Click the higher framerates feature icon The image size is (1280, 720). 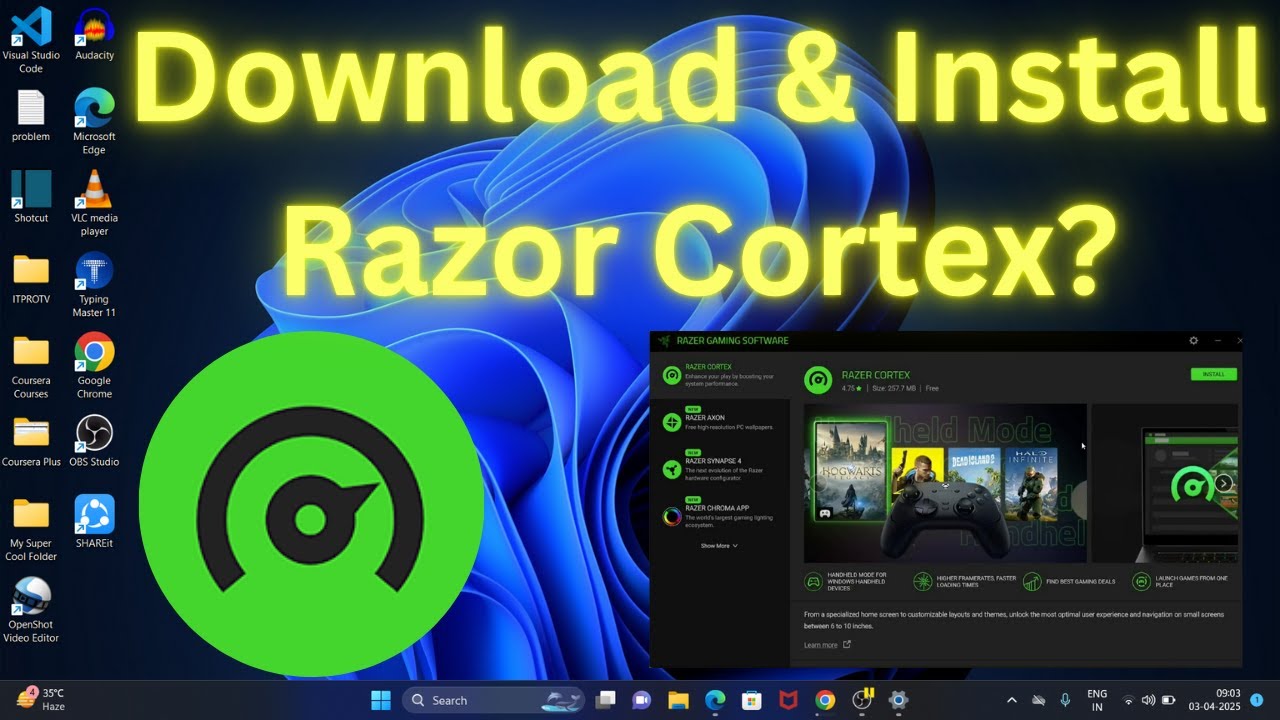click(922, 581)
